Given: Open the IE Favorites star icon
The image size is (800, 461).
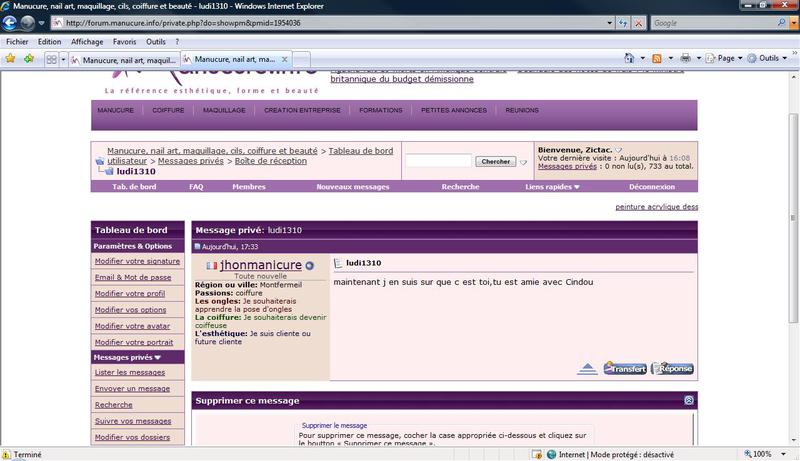Looking at the screenshot, I should click(10, 59).
